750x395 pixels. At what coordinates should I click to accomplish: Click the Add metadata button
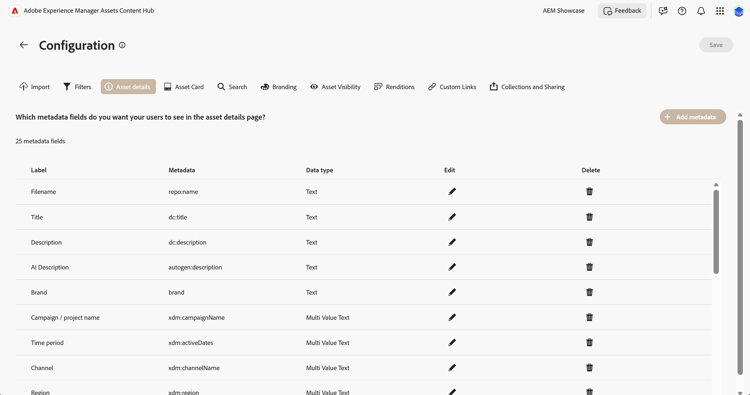(x=693, y=117)
